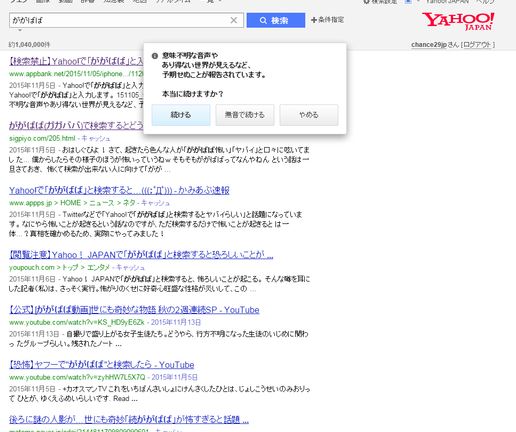Click the ログアウト logout link

478,45
